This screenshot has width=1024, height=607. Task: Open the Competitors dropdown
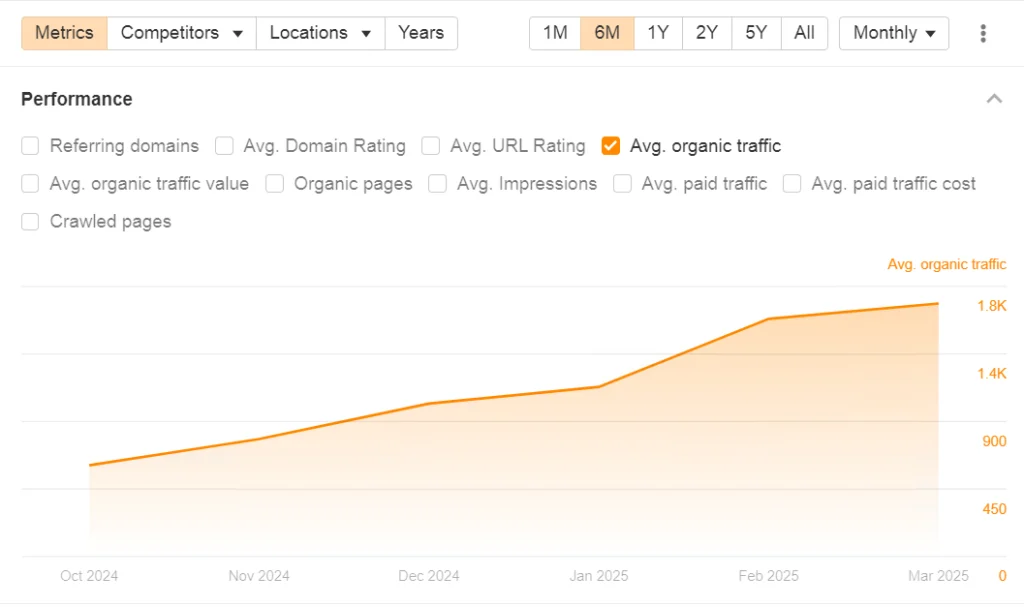click(x=181, y=33)
